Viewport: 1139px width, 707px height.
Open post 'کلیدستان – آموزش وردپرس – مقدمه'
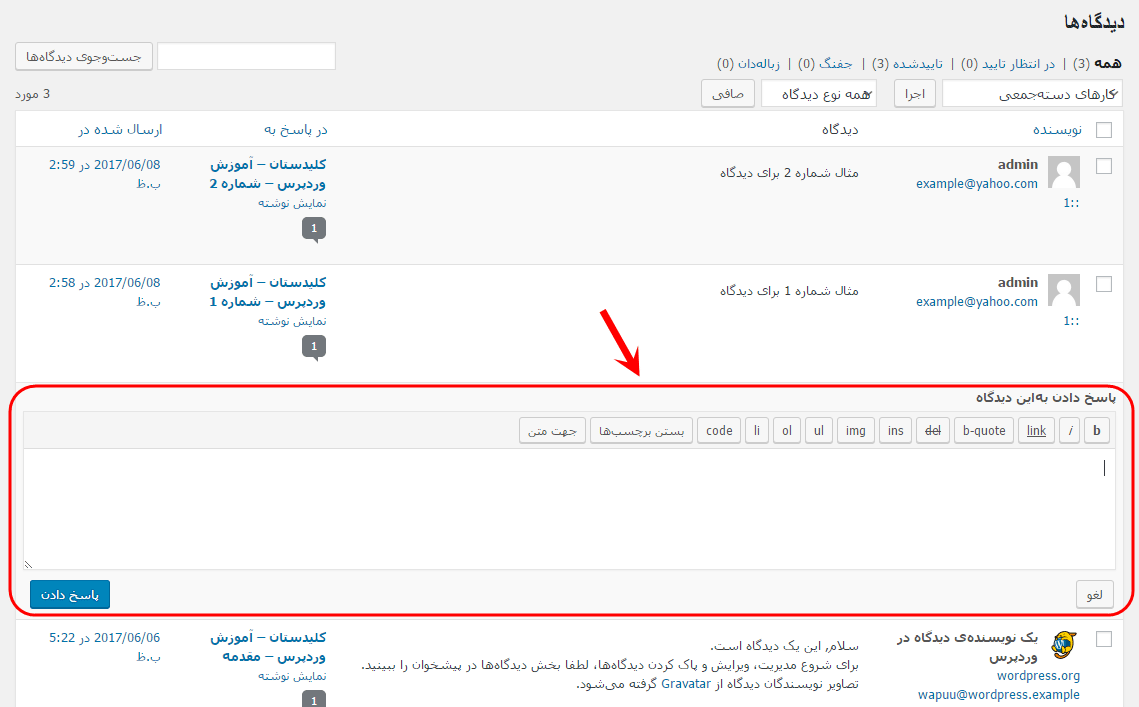coord(268,647)
